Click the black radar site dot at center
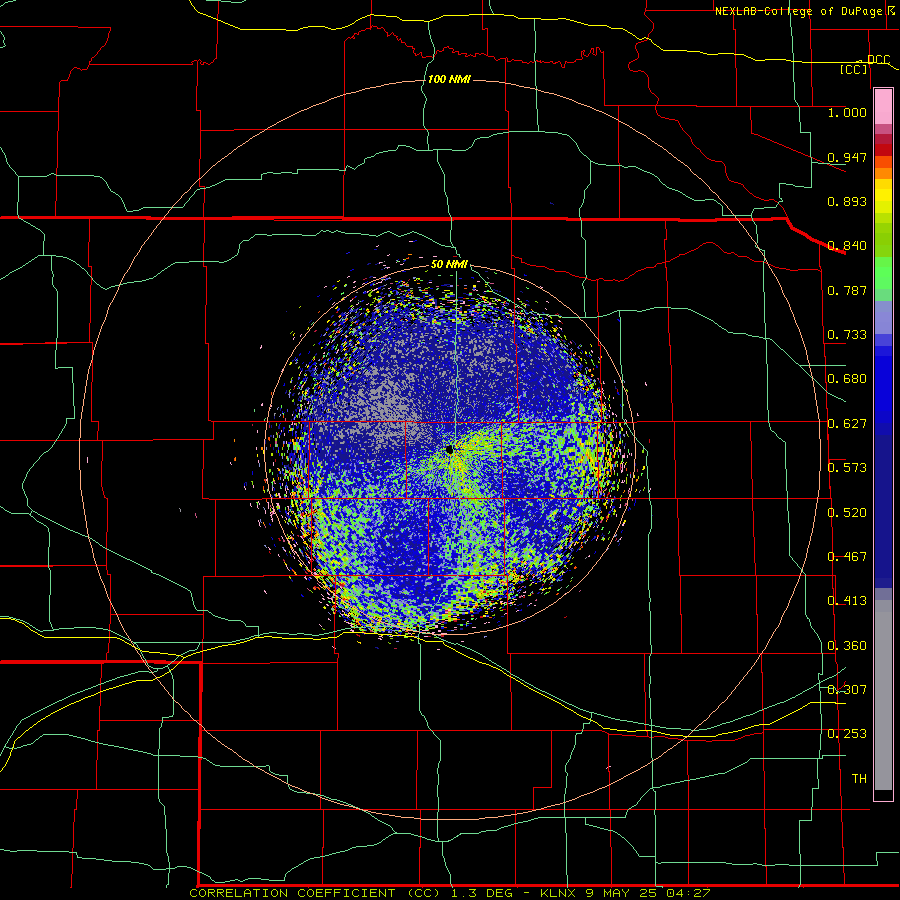Image resolution: width=900 pixels, height=900 pixels. [449, 449]
